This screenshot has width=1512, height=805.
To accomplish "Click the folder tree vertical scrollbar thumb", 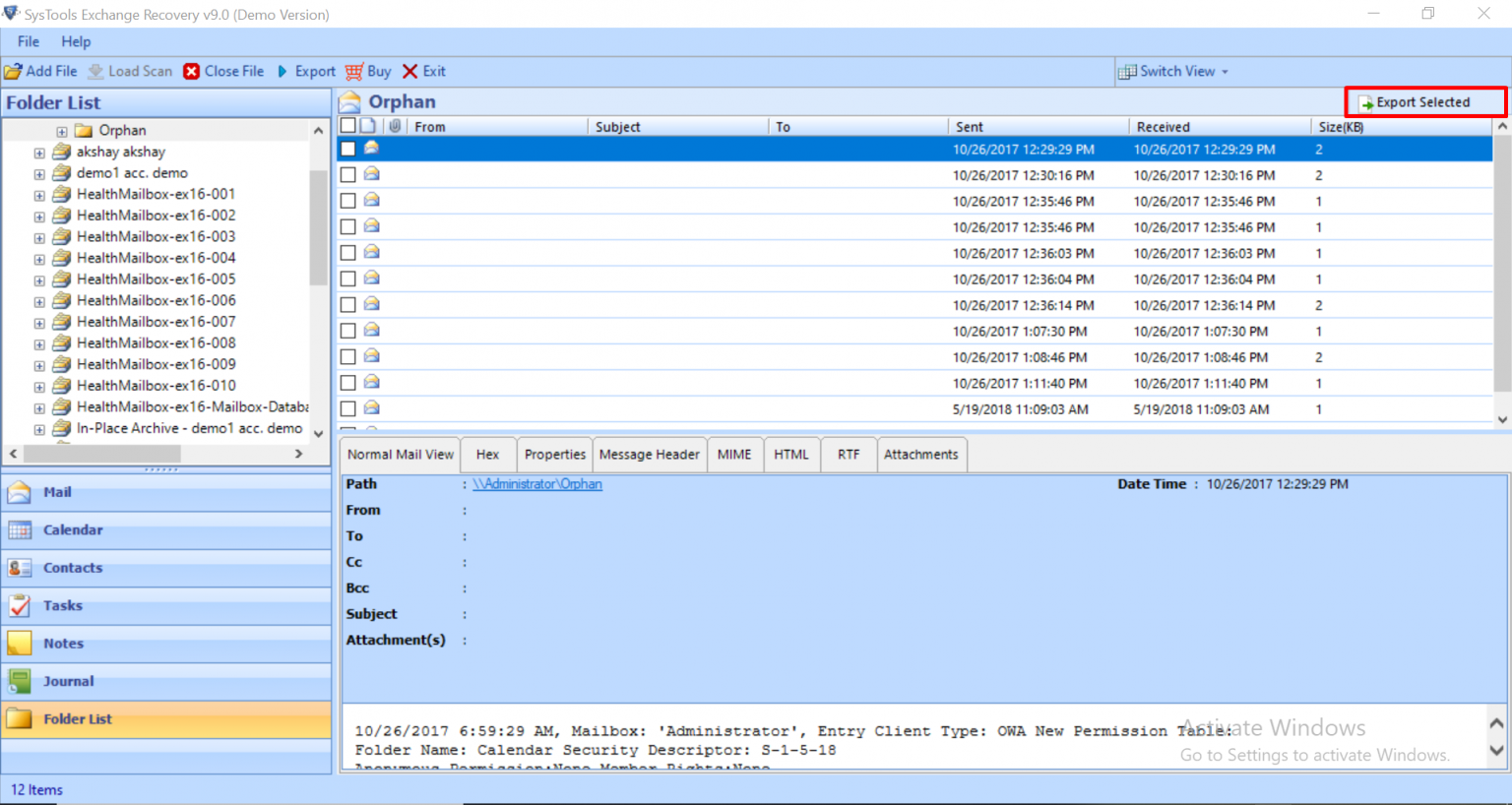I will click(318, 227).
